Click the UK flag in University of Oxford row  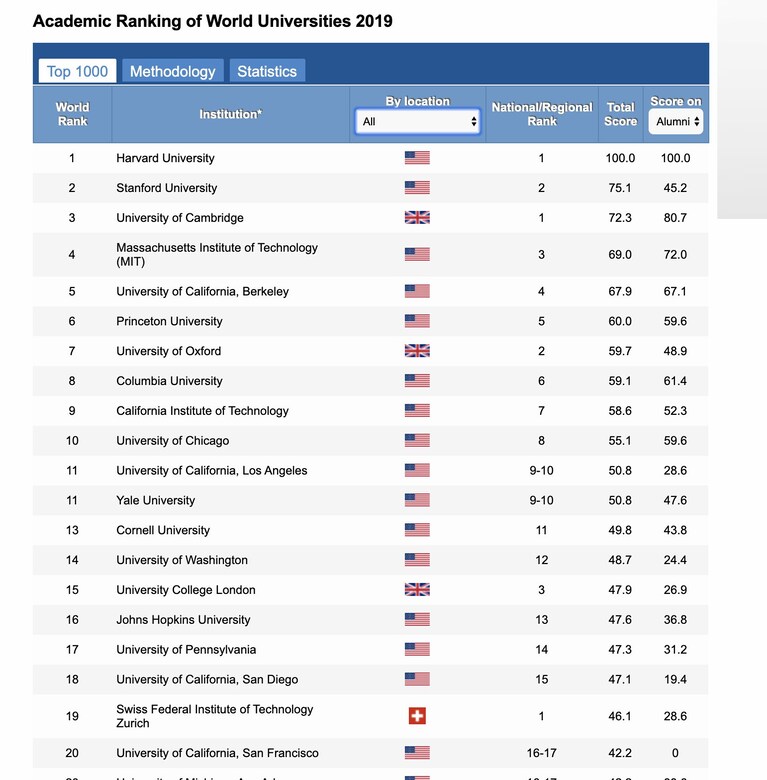pos(417,351)
